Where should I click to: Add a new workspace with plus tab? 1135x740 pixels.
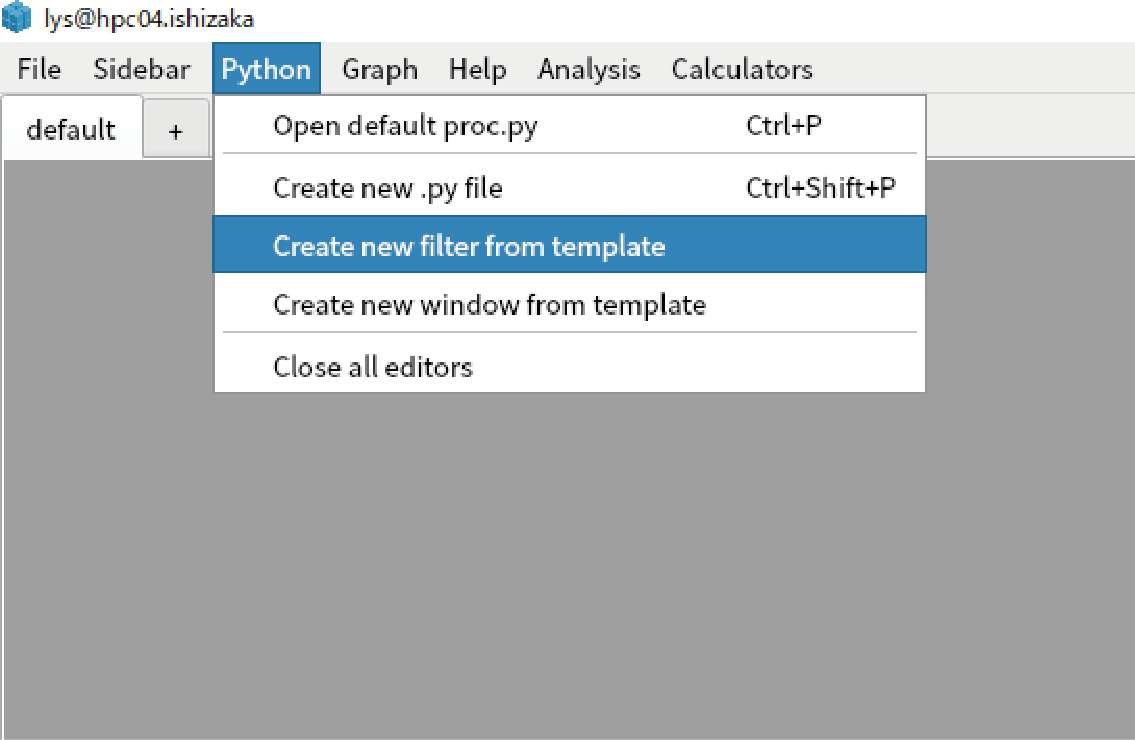click(x=175, y=131)
